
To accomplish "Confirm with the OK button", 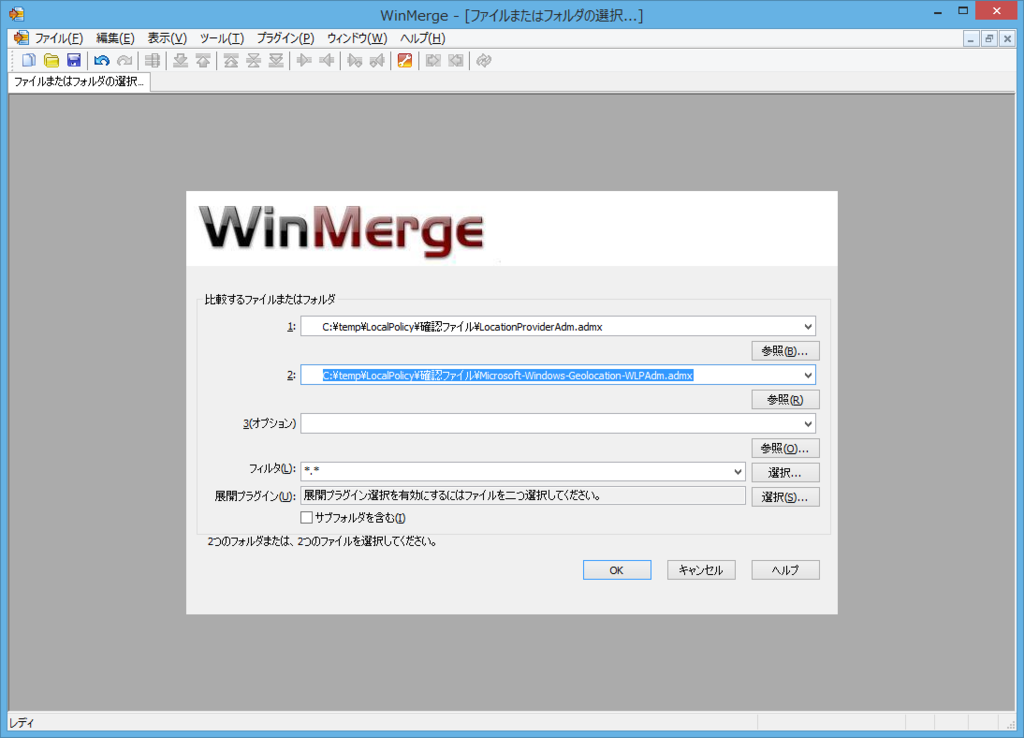I will click(x=616, y=570).
